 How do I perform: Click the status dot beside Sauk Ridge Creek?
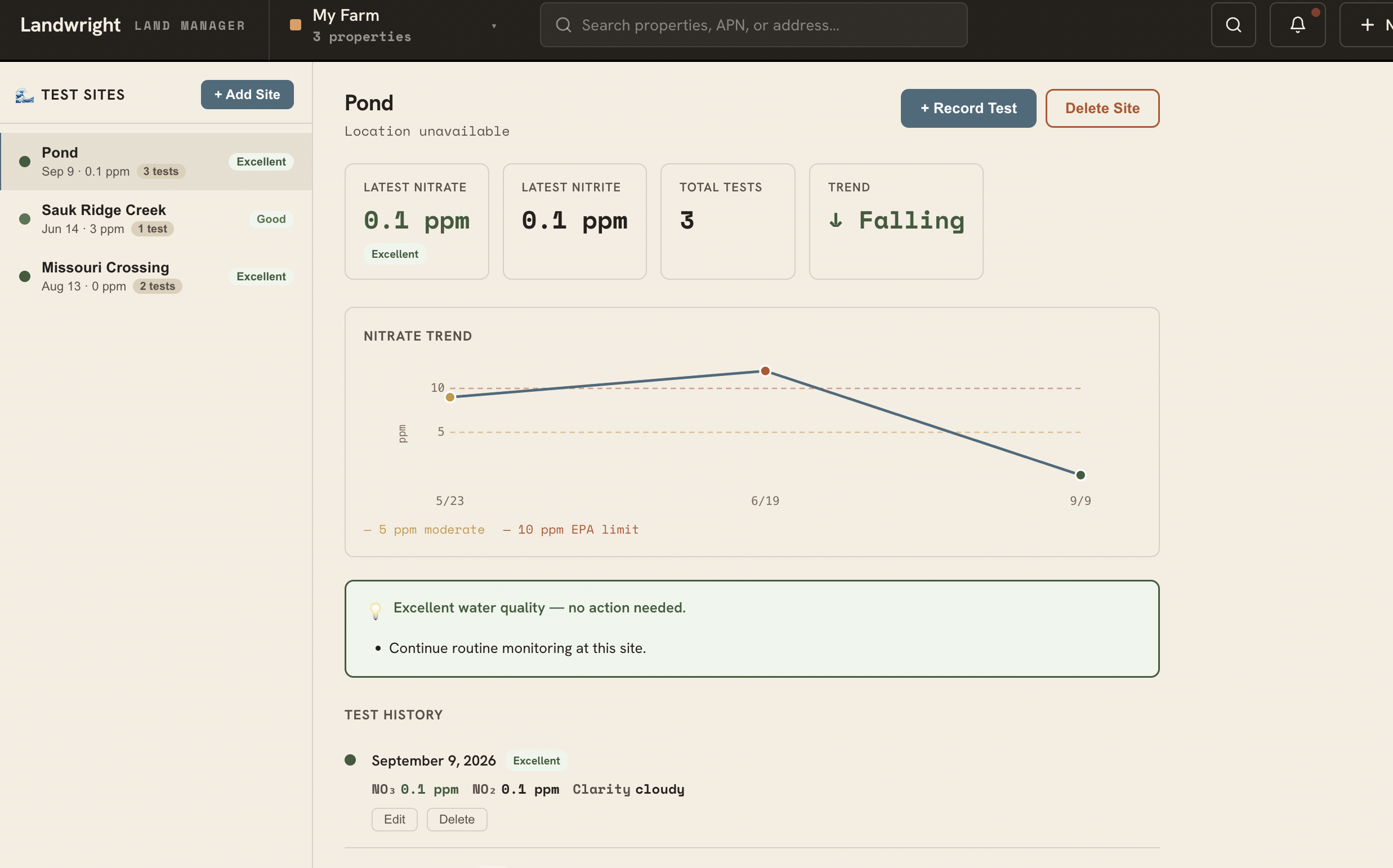coord(25,220)
